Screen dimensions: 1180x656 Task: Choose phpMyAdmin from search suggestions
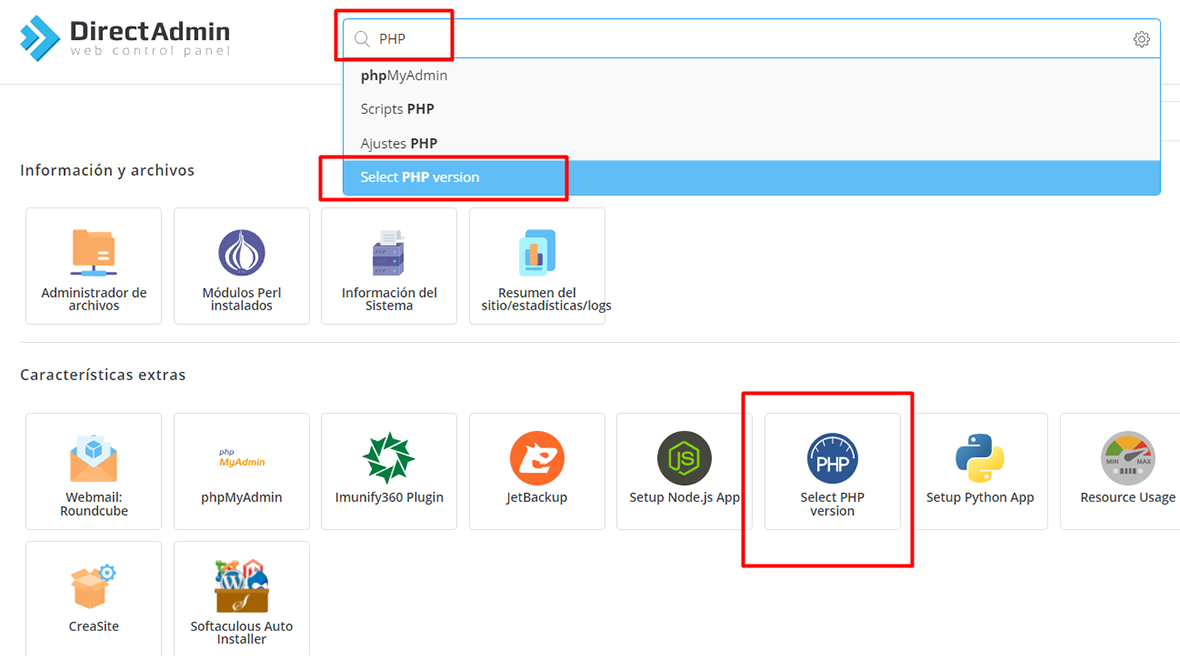click(x=751, y=75)
